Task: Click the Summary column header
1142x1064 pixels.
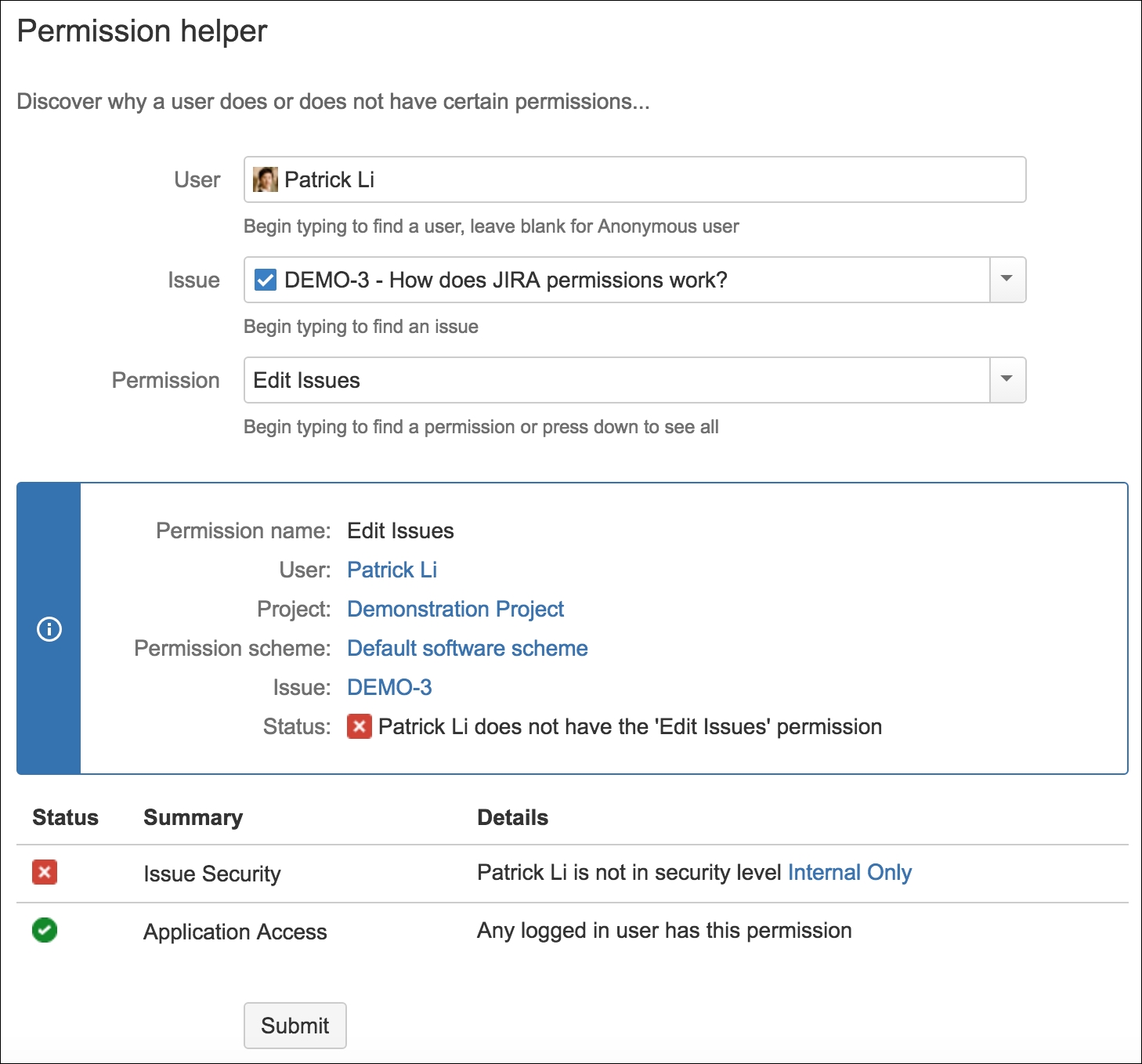Action: (193, 817)
